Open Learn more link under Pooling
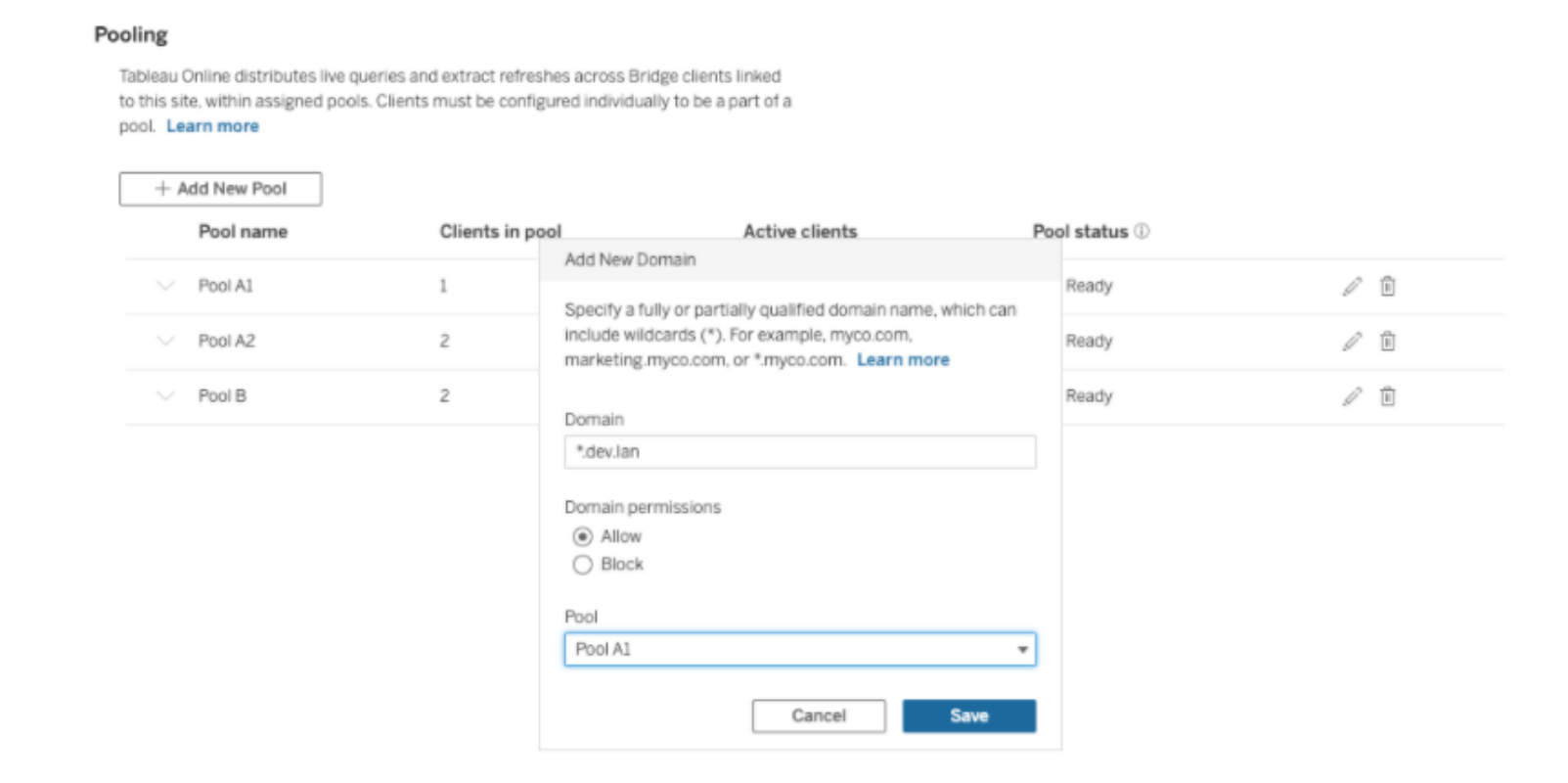Image resolution: width=1568 pixels, height=783 pixels. [212, 126]
